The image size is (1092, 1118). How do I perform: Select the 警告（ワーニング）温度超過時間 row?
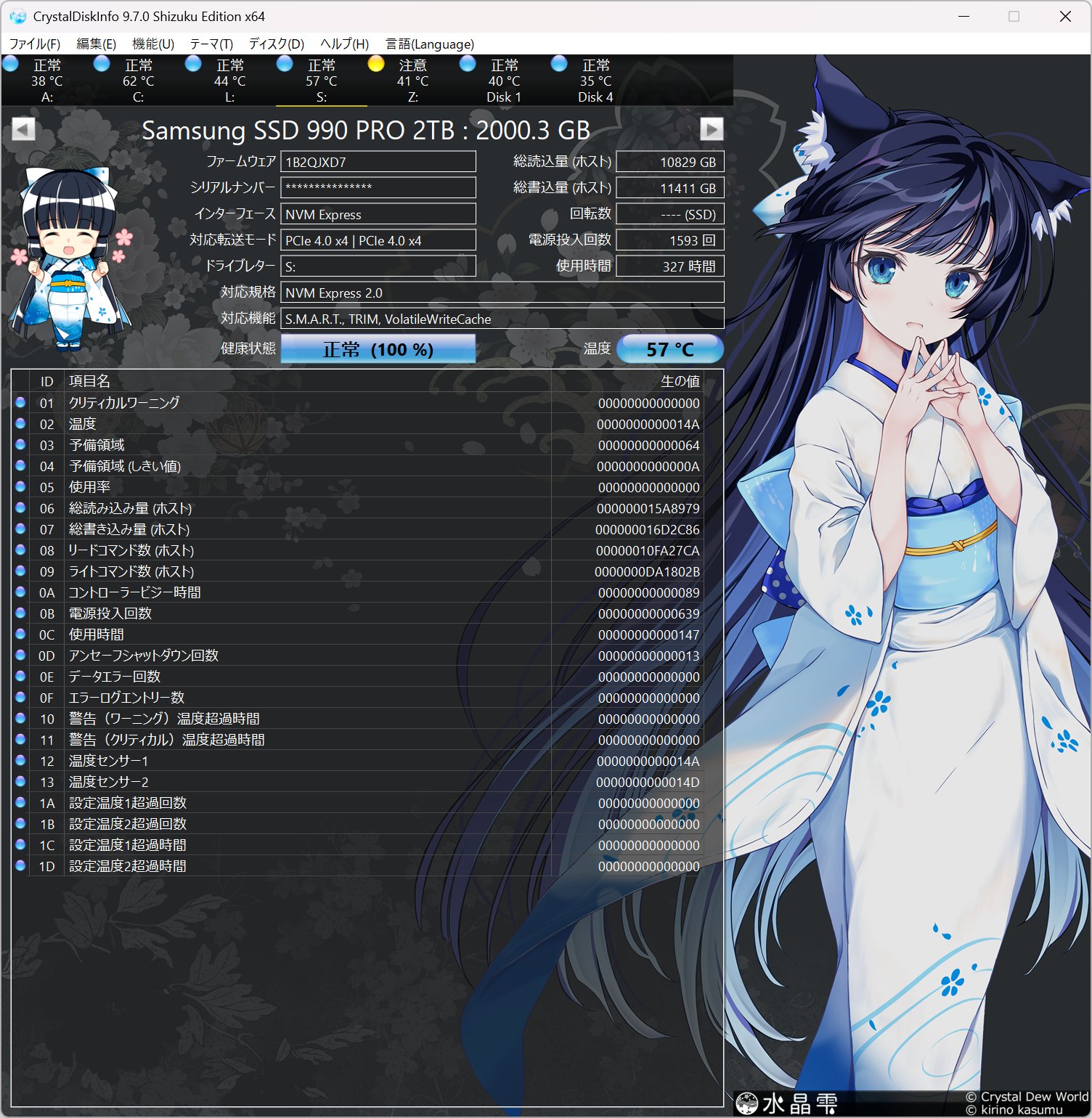click(357, 719)
